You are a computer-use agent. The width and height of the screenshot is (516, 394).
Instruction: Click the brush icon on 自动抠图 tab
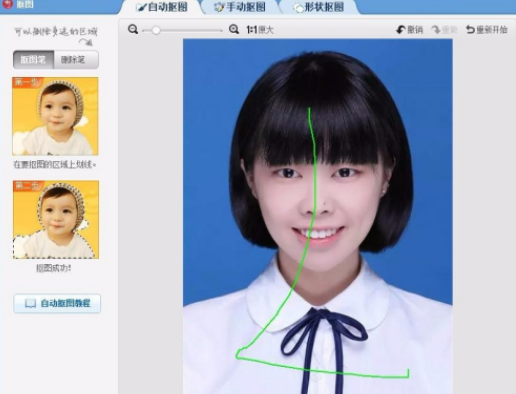click(141, 7)
